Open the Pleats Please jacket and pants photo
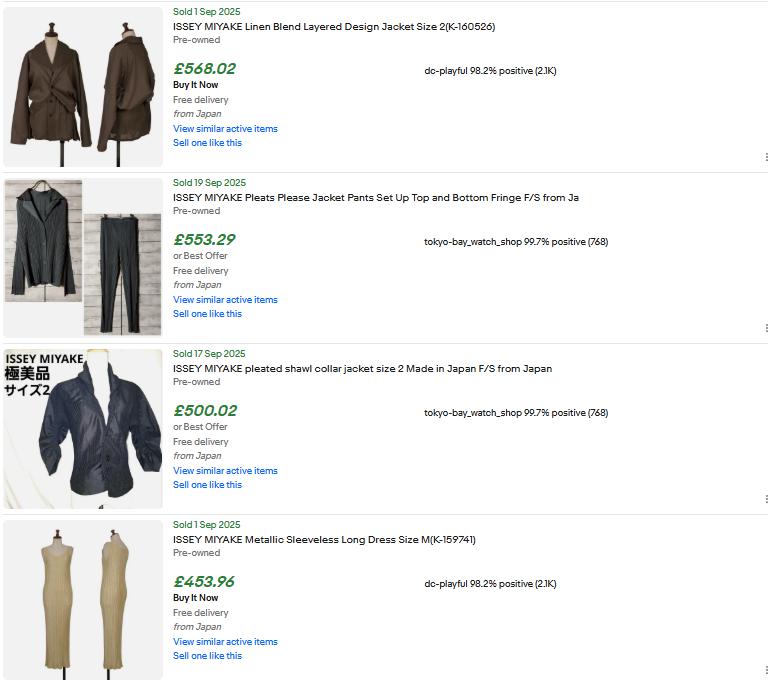The image size is (768, 685). (83, 258)
